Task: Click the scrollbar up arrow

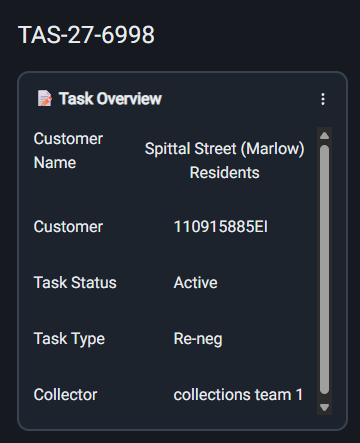Action: pyautogui.click(x=324, y=136)
